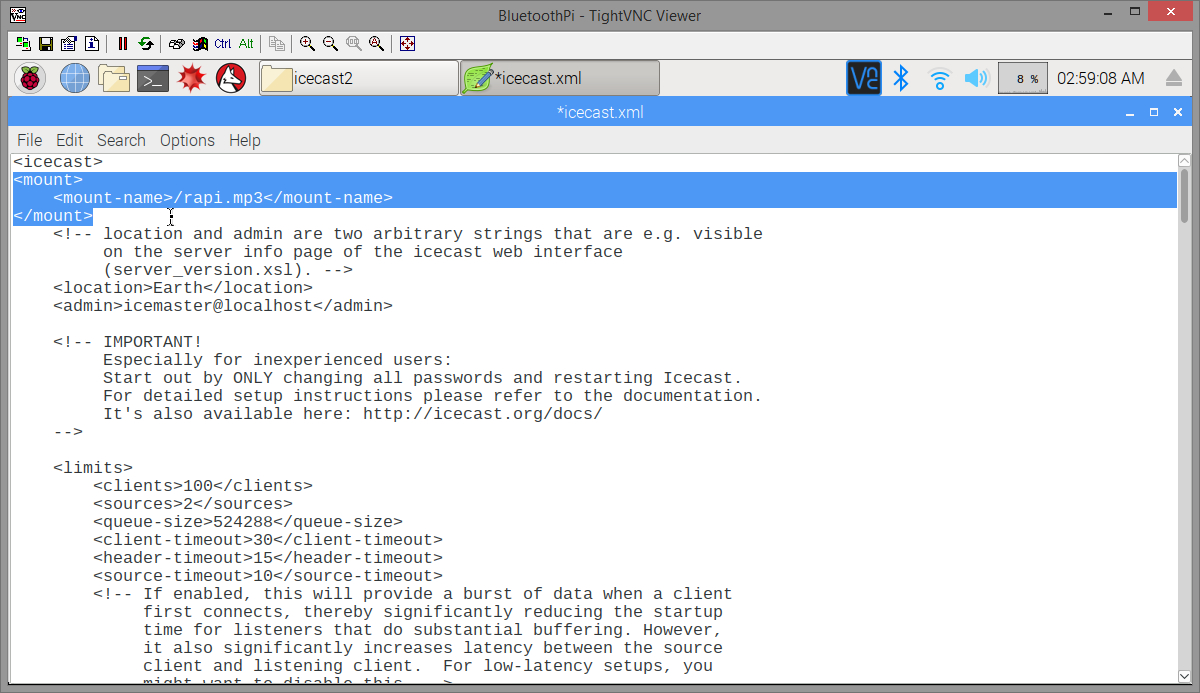
Task: Click the CPU usage 8 % monitor
Action: click(1023, 78)
